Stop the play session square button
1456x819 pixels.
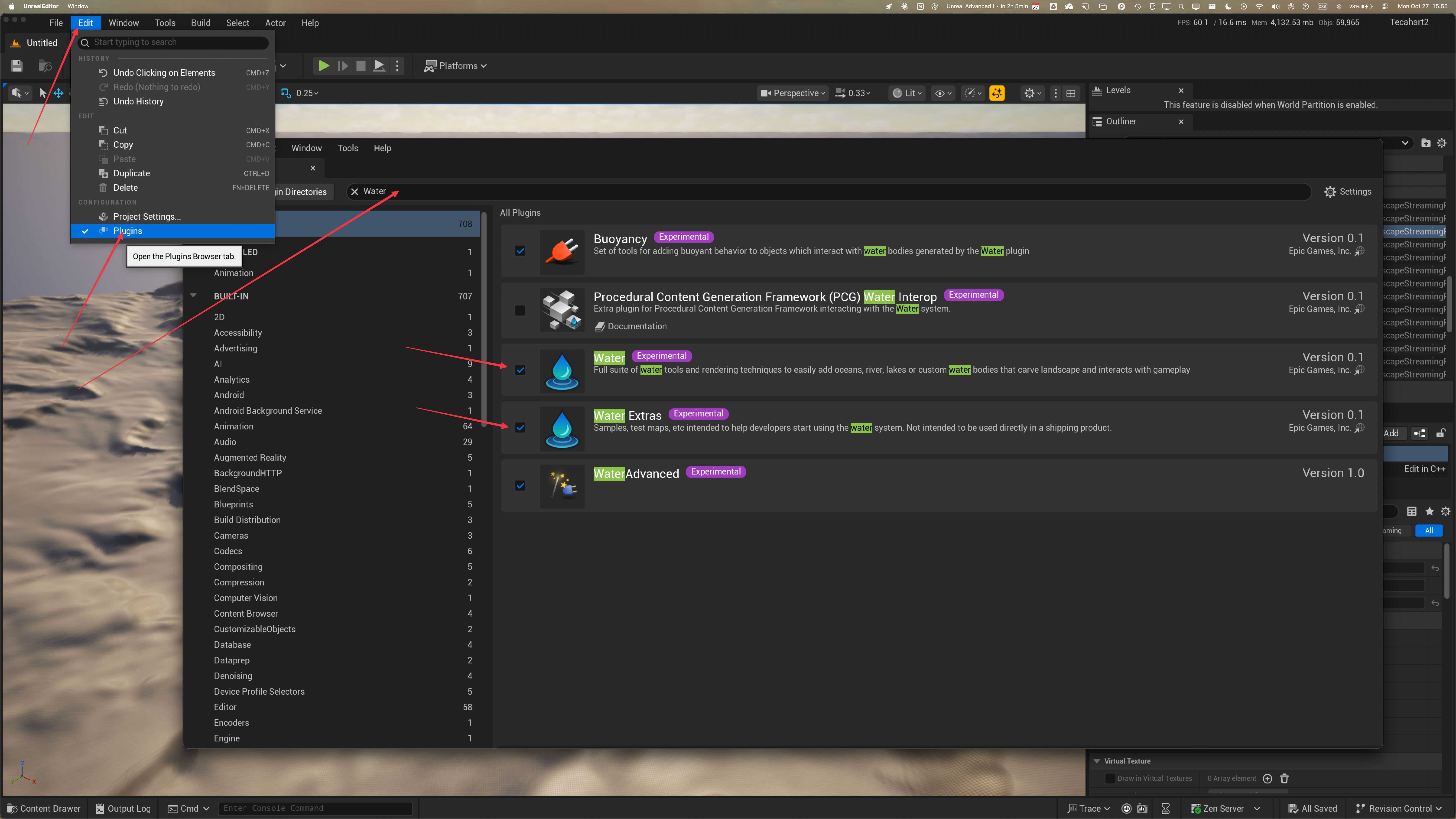pos(361,66)
